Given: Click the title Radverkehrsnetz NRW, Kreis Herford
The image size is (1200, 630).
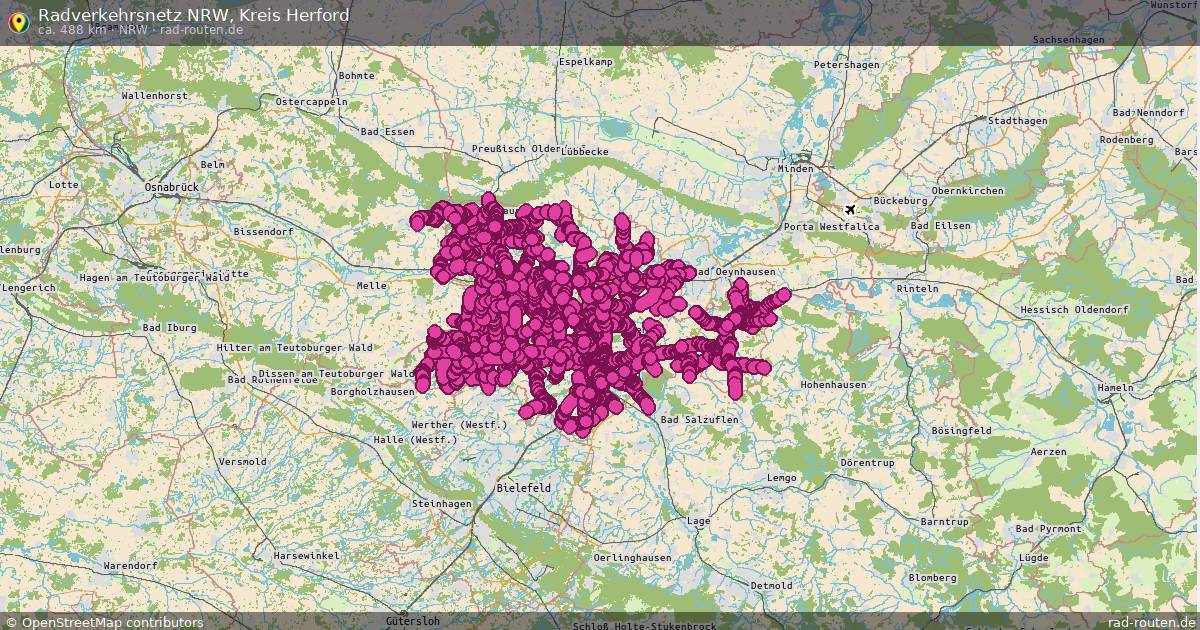Looking at the screenshot, I should (x=194, y=14).
